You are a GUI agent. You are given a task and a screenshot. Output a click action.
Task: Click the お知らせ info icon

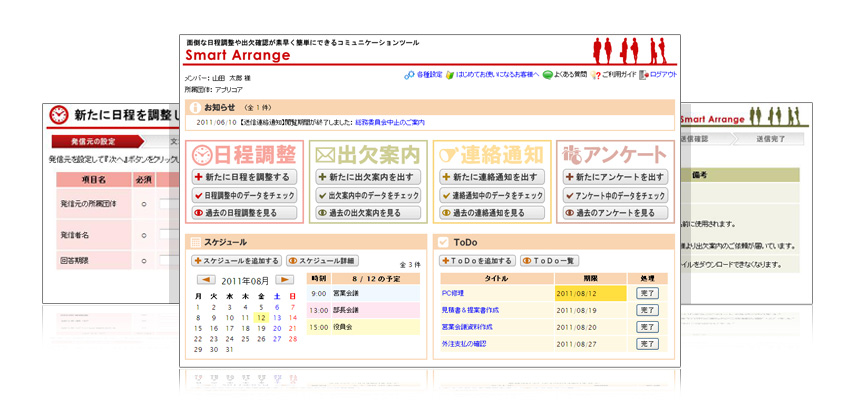point(194,107)
